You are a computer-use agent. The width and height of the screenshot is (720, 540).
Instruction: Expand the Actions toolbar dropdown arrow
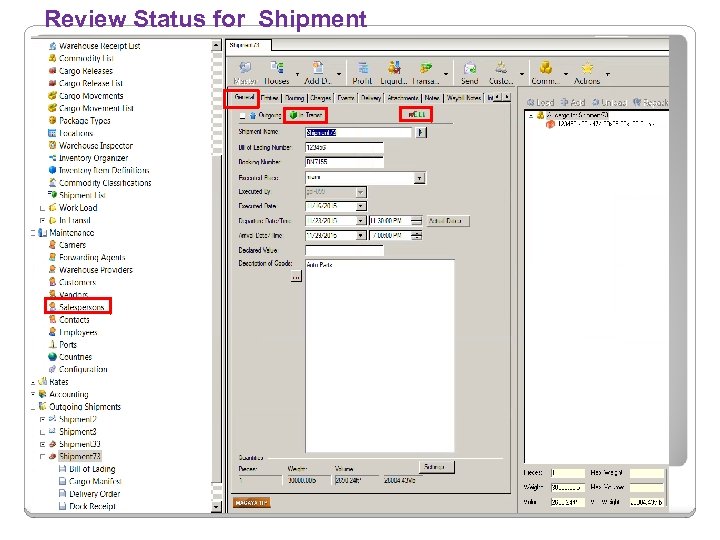(608, 74)
